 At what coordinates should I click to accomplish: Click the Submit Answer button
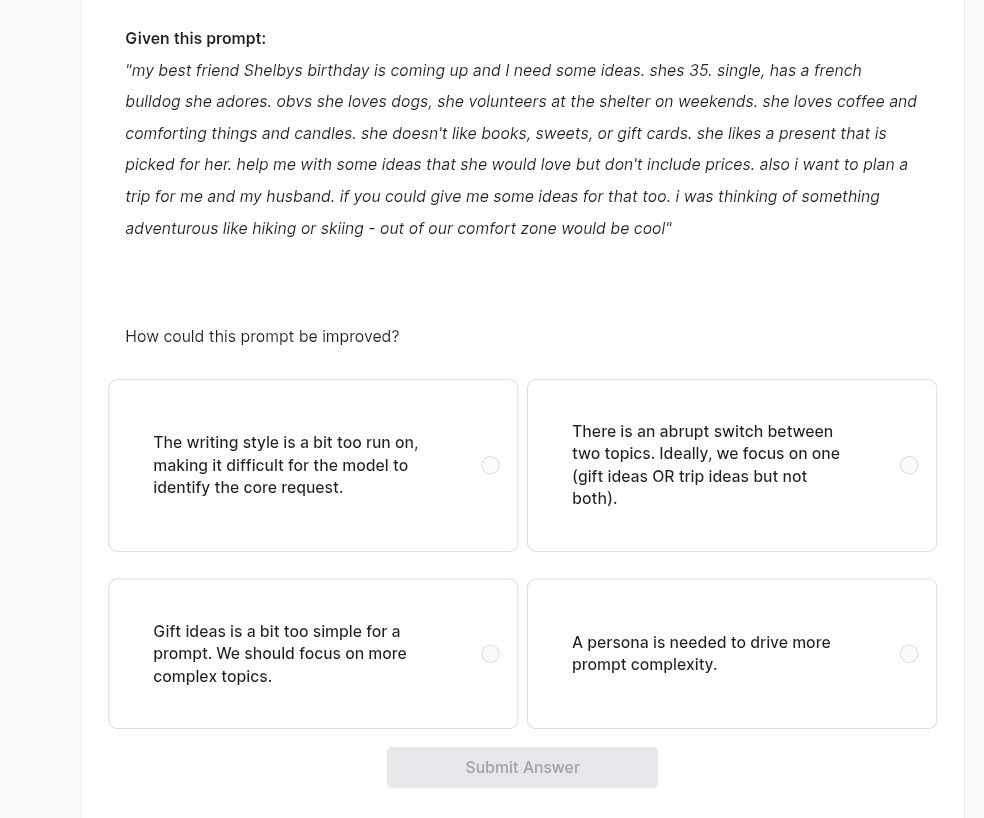point(522,766)
